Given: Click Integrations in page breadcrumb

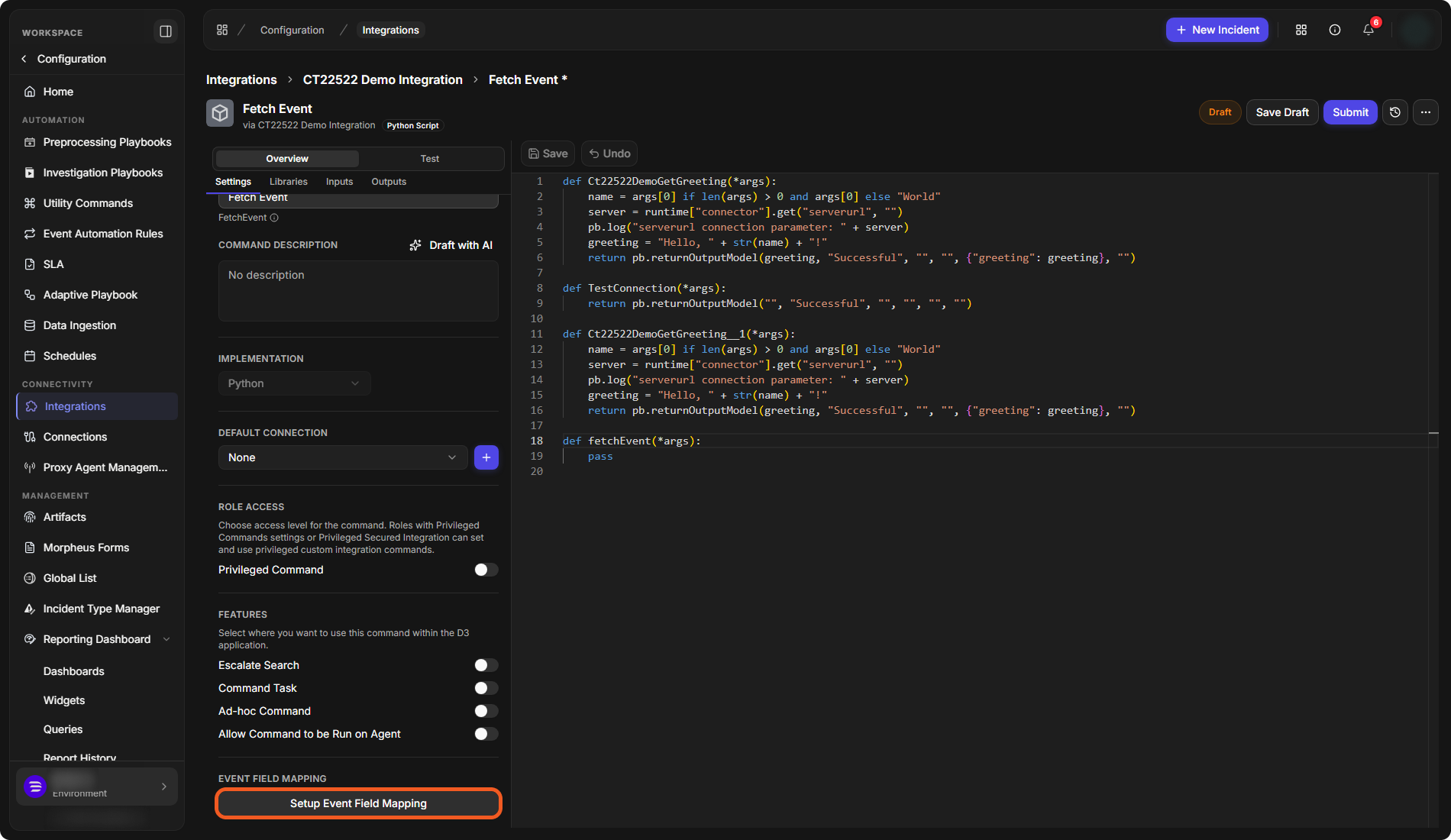Looking at the screenshot, I should [241, 79].
